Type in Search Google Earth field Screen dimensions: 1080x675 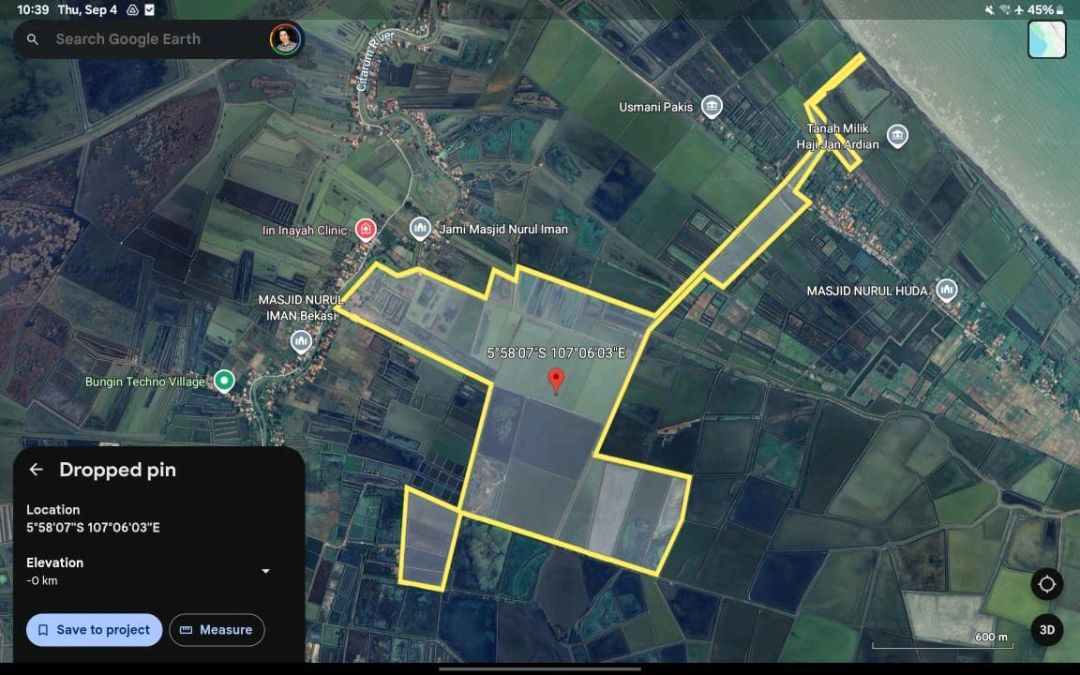150,39
